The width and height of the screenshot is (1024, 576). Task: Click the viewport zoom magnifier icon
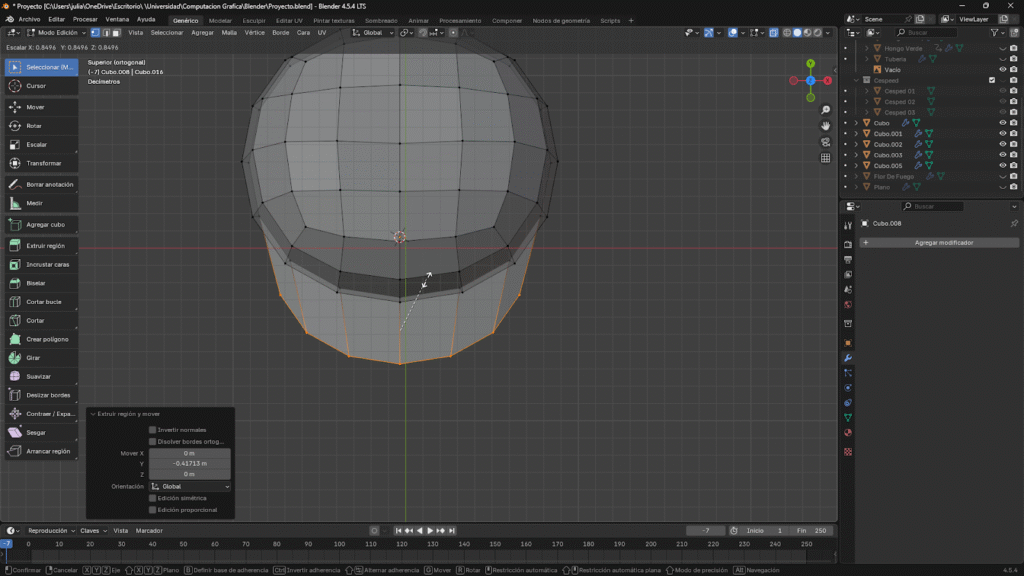[x=825, y=110]
